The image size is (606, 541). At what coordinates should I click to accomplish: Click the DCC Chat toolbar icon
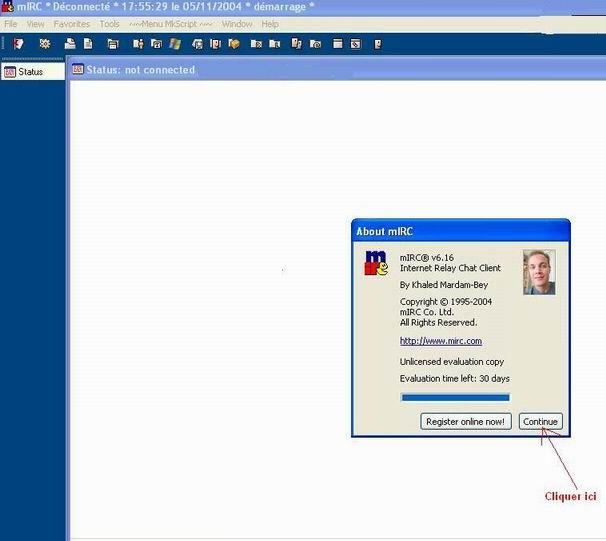(215, 44)
